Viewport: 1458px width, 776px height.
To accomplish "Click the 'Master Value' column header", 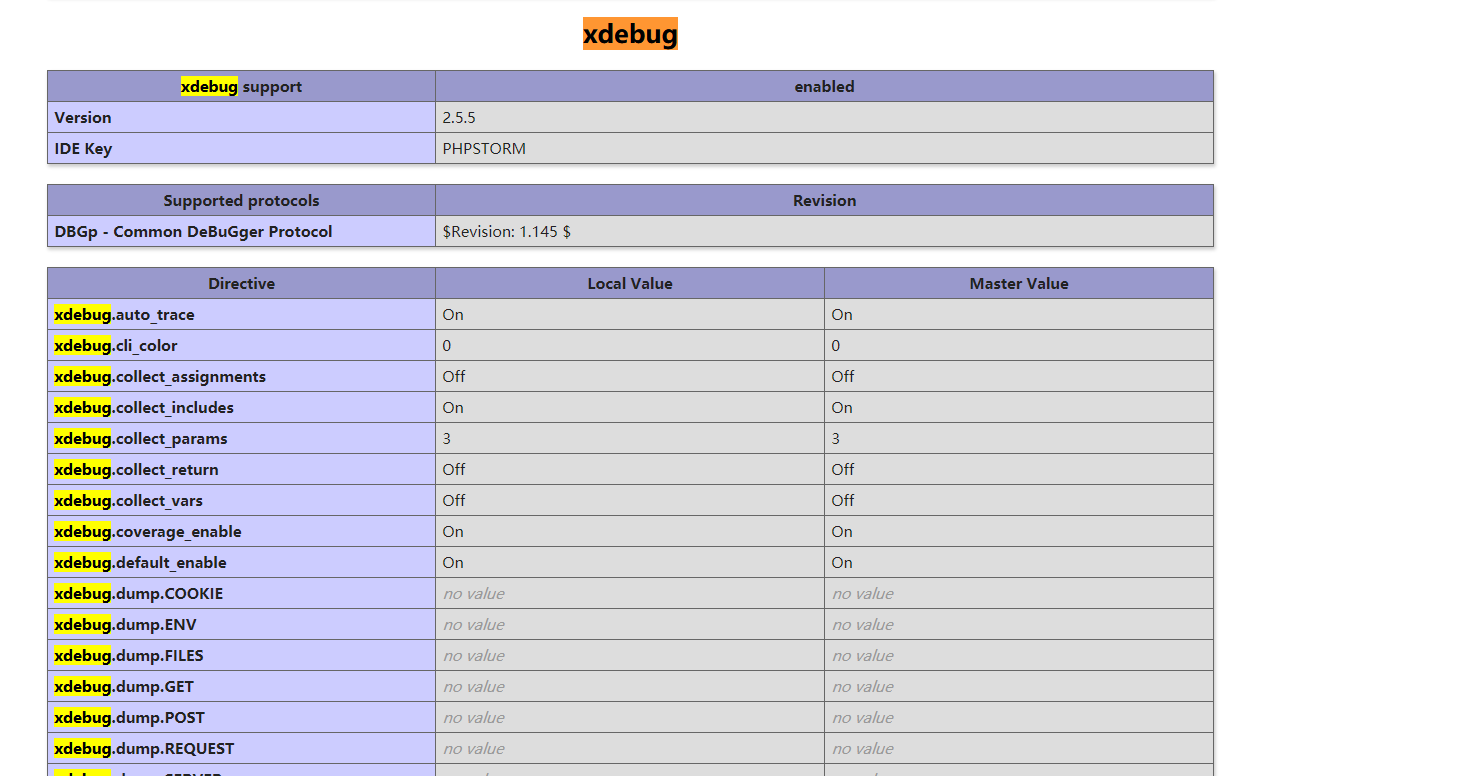I will (1019, 283).
